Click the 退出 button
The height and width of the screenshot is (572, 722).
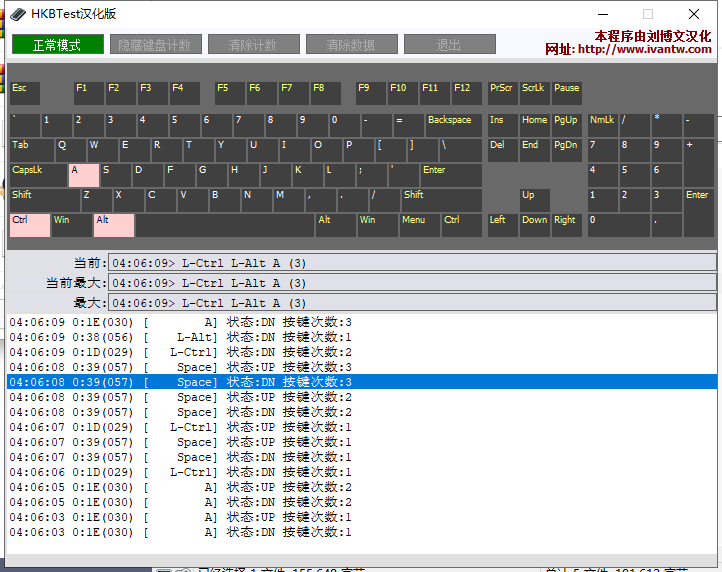click(x=450, y=44)
